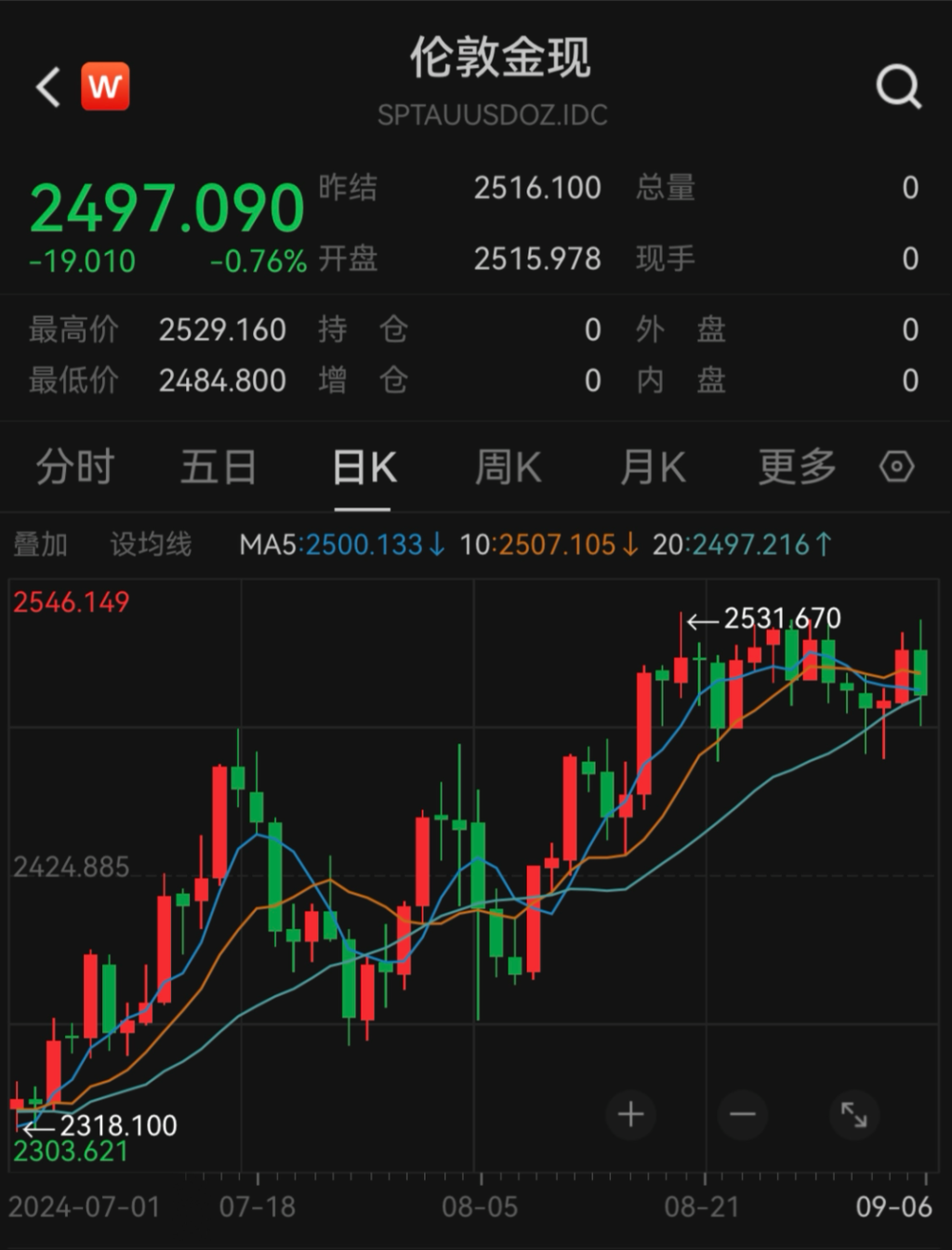Go back with the left arrow
Screen dimensions: 952x1250
pyautogui.click(x=48, y=87)
